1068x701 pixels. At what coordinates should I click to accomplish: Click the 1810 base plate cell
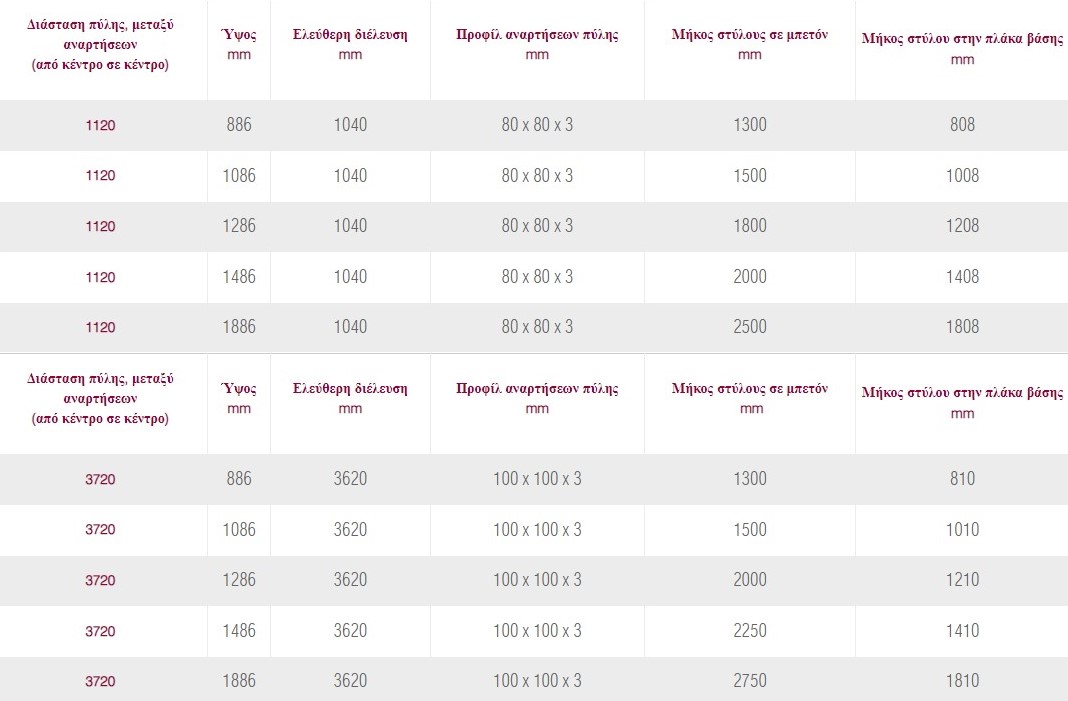962,681
